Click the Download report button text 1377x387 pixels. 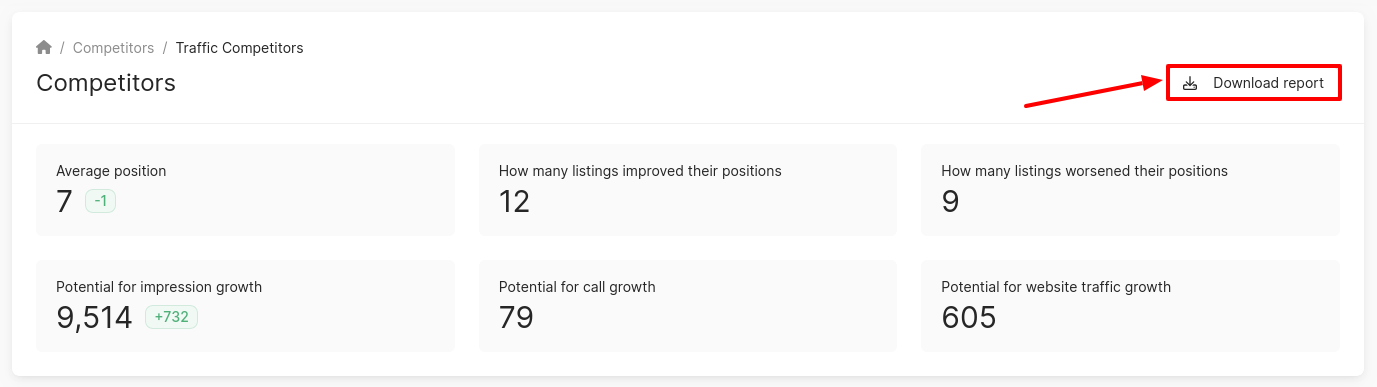pos(1268,83)
